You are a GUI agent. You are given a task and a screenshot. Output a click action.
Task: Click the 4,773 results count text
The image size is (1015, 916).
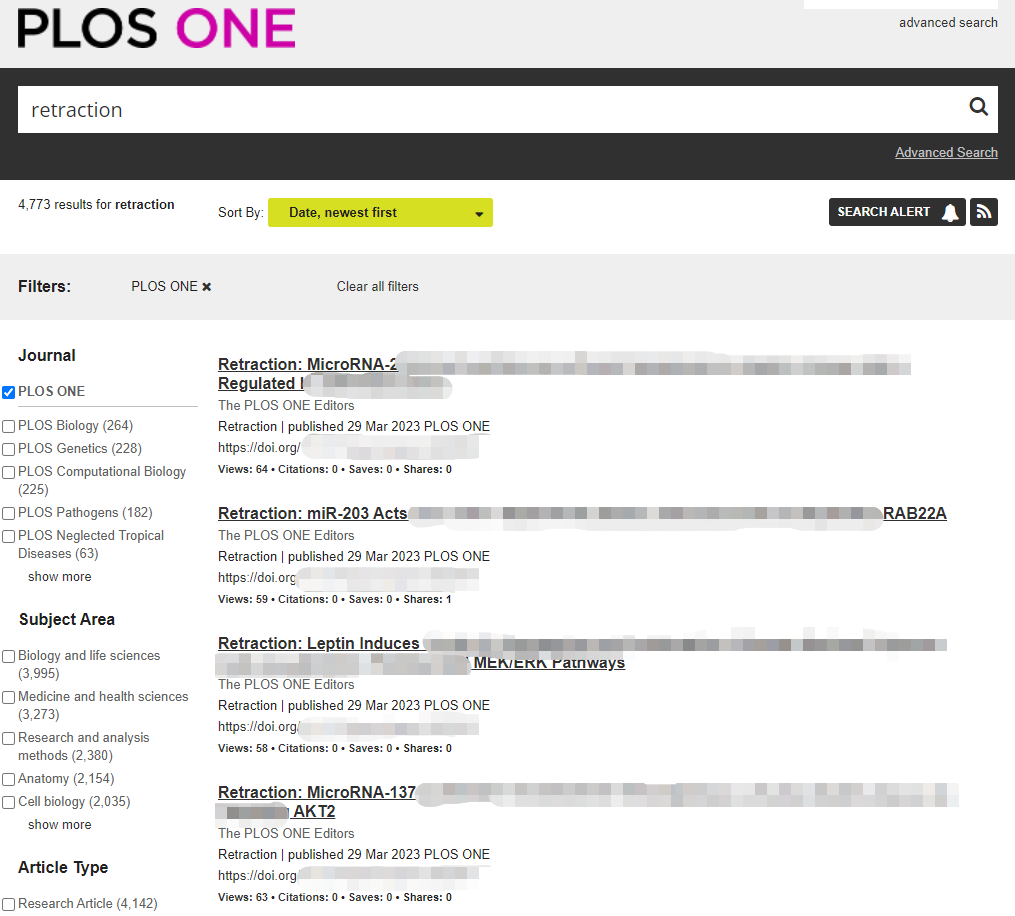tap(96, 205)
